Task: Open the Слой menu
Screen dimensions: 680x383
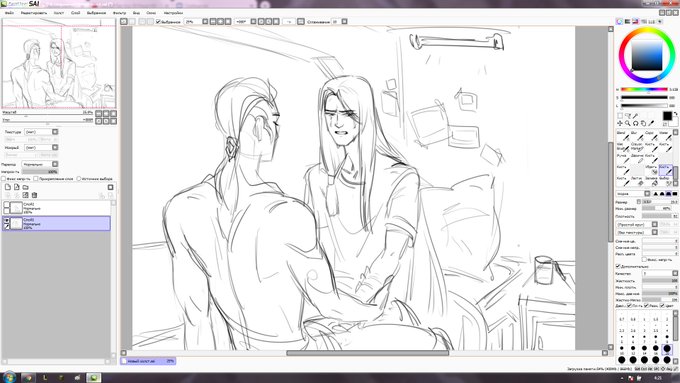Action: coord(75,13)
